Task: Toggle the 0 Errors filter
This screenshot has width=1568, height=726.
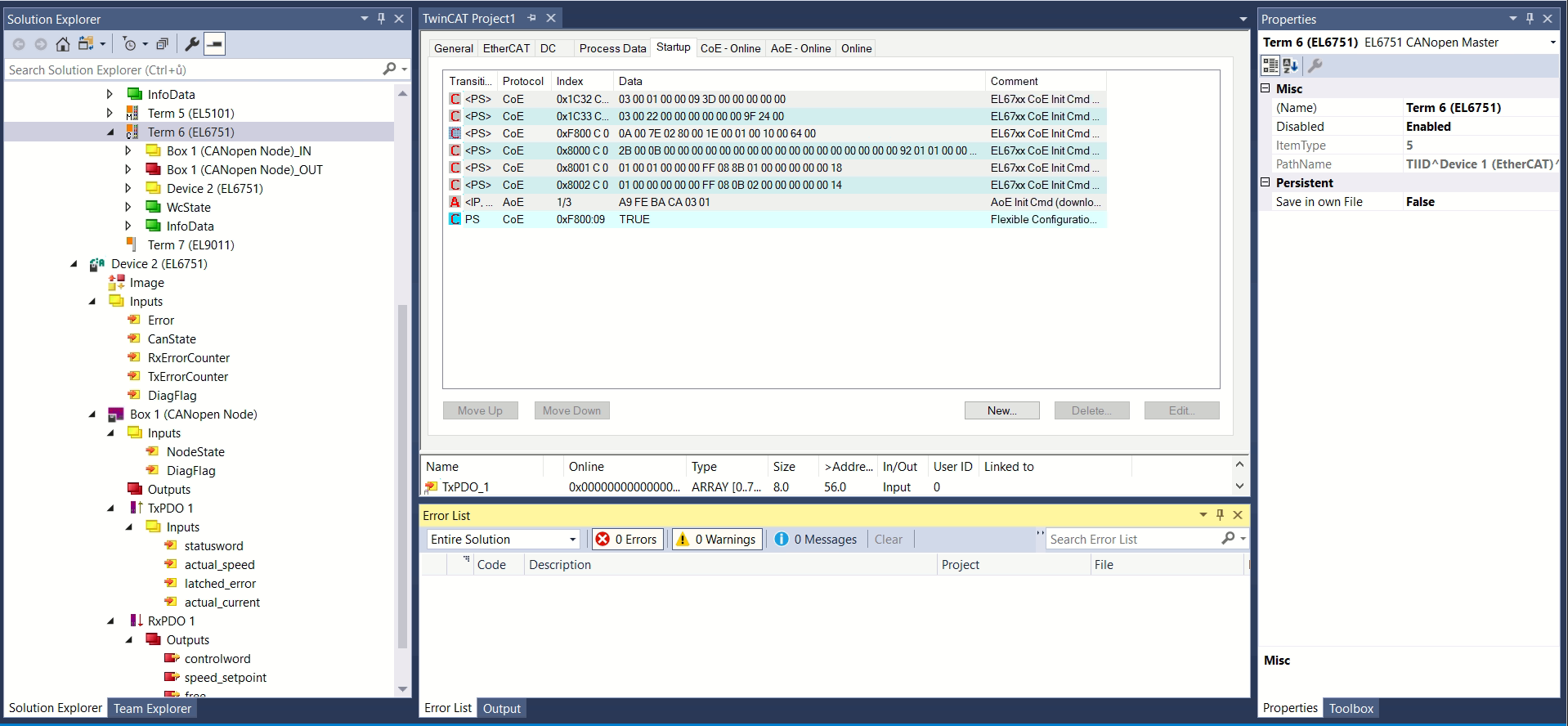Action: (627, 540)
